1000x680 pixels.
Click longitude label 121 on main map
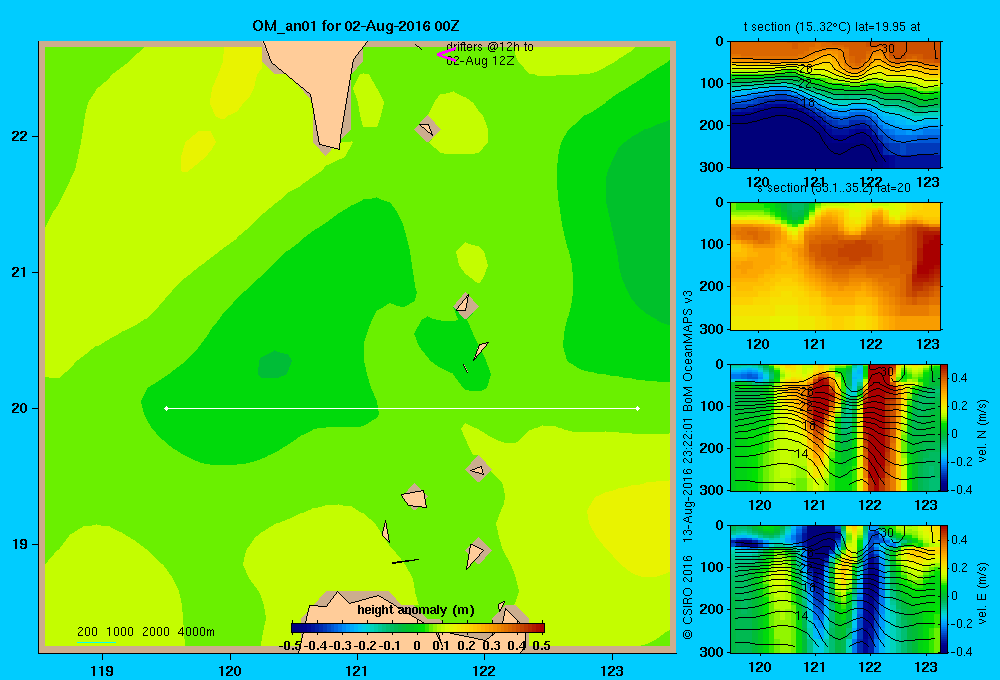(x=357, y=670)
